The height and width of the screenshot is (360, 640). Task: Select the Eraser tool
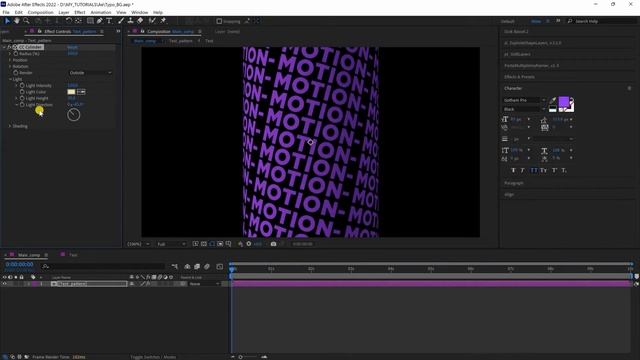click(140, 21)
